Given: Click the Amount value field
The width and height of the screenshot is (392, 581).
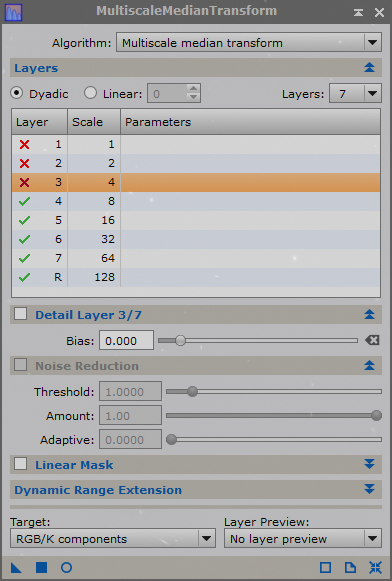Looking at the screenshot, I should click(130, 415).
